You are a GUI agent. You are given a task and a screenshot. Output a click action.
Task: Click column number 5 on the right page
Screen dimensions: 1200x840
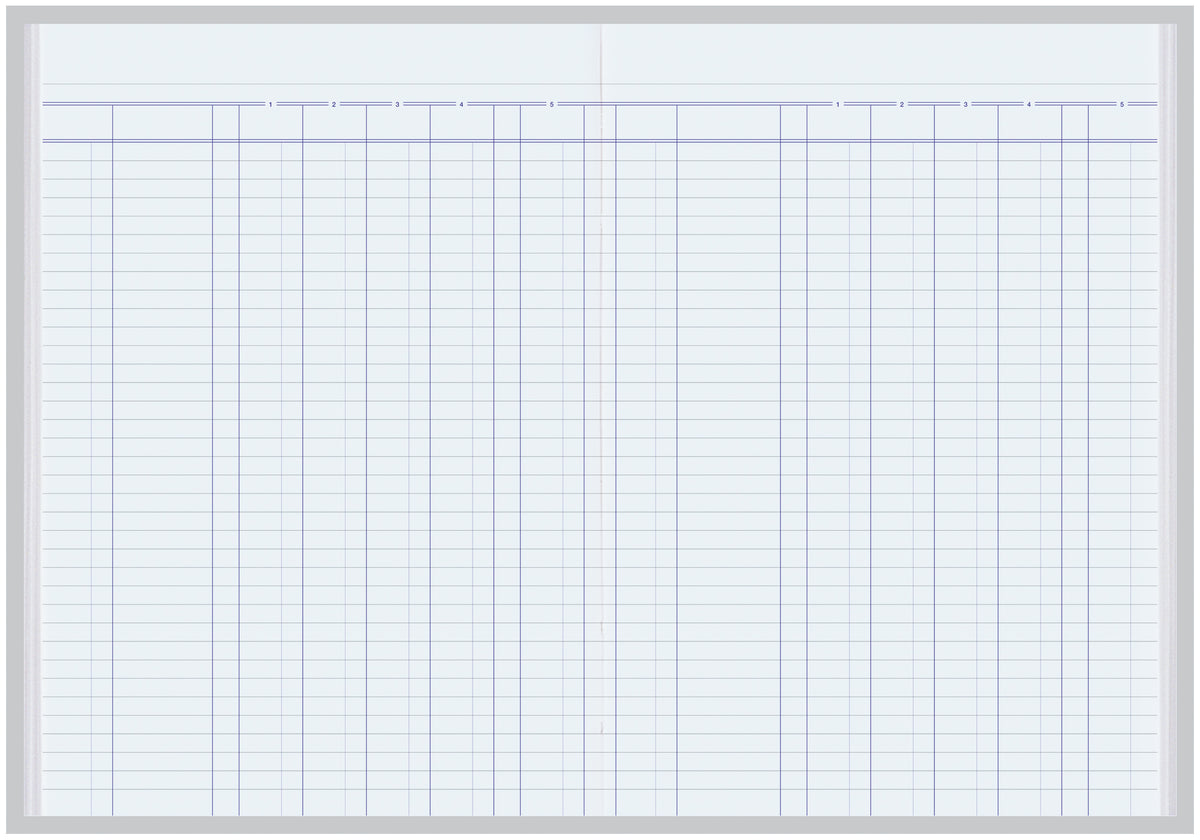coord(1122,104)
